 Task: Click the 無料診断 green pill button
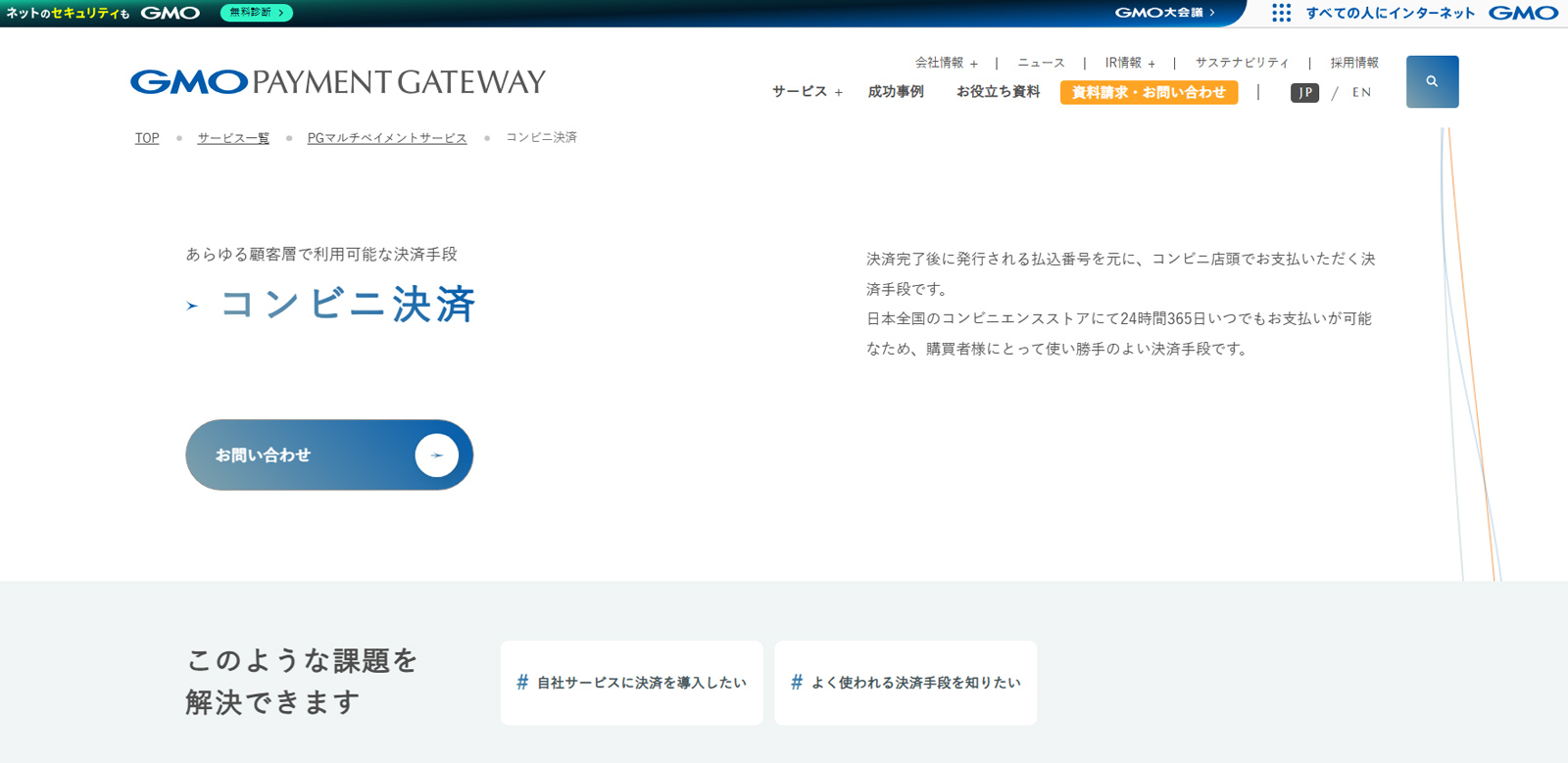[x=257, y=13]
